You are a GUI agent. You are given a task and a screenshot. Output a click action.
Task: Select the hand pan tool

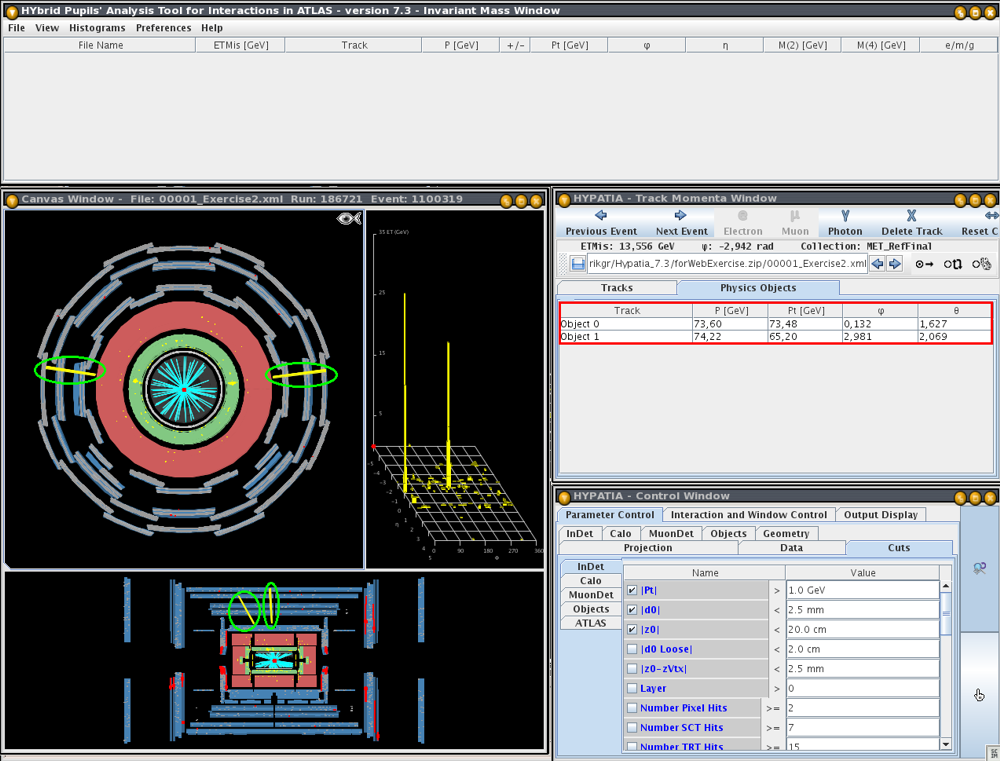coord(979,695)
